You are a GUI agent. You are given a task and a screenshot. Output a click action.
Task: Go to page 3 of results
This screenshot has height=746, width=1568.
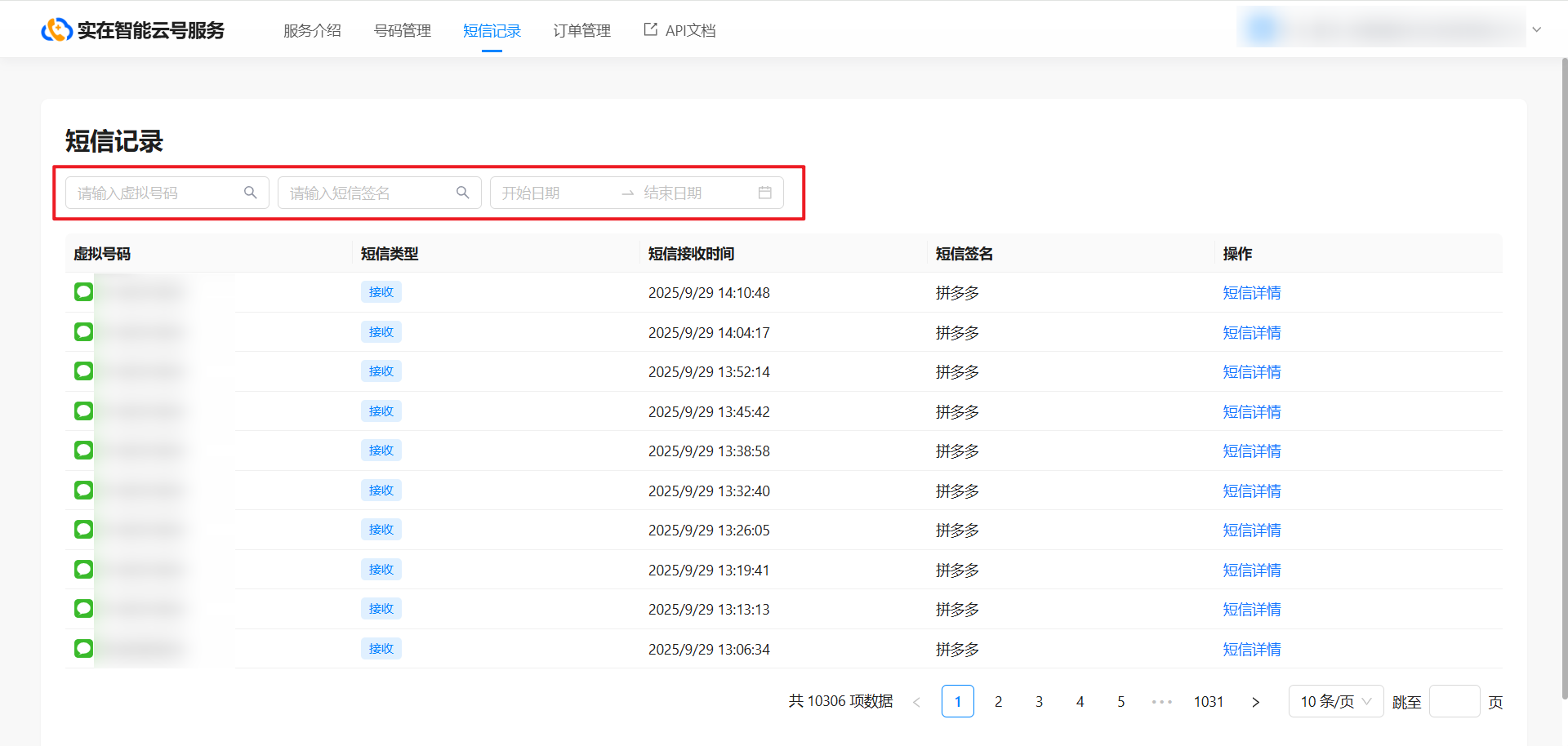click(1039, 702)
